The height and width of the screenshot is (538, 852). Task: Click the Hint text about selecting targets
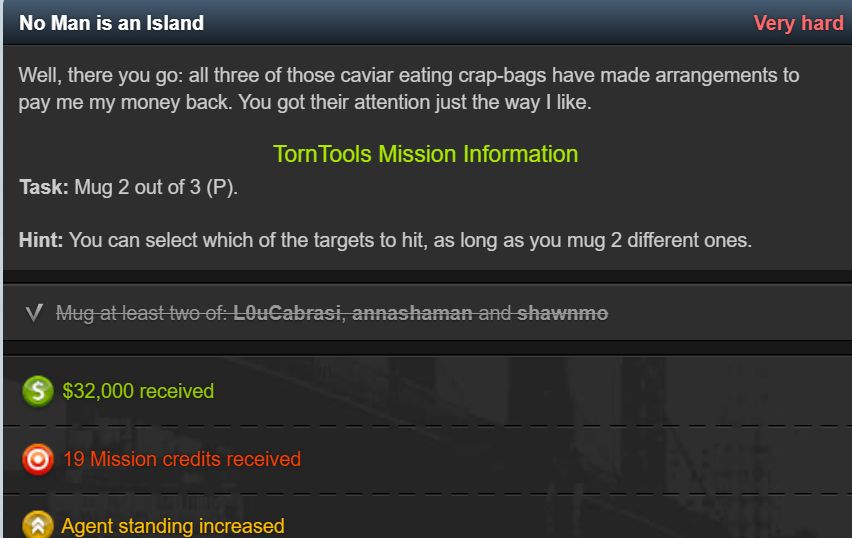click(x=385, y=240)
